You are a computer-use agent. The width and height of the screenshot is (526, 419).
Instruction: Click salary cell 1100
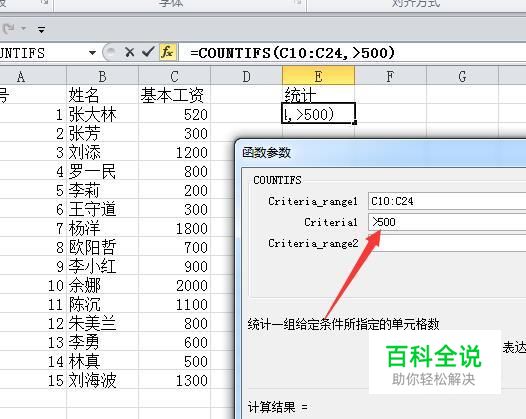[174, 304]
